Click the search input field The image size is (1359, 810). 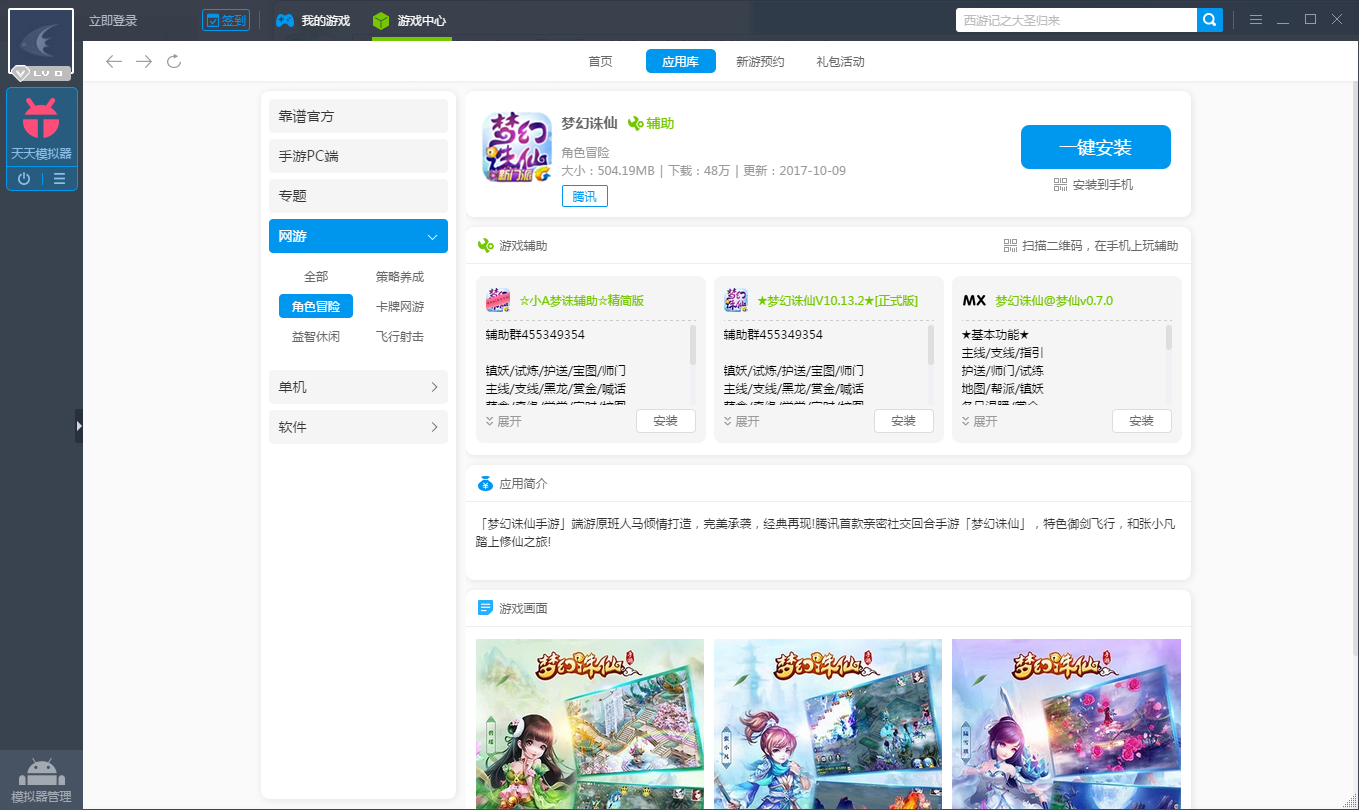[1076, 20]
